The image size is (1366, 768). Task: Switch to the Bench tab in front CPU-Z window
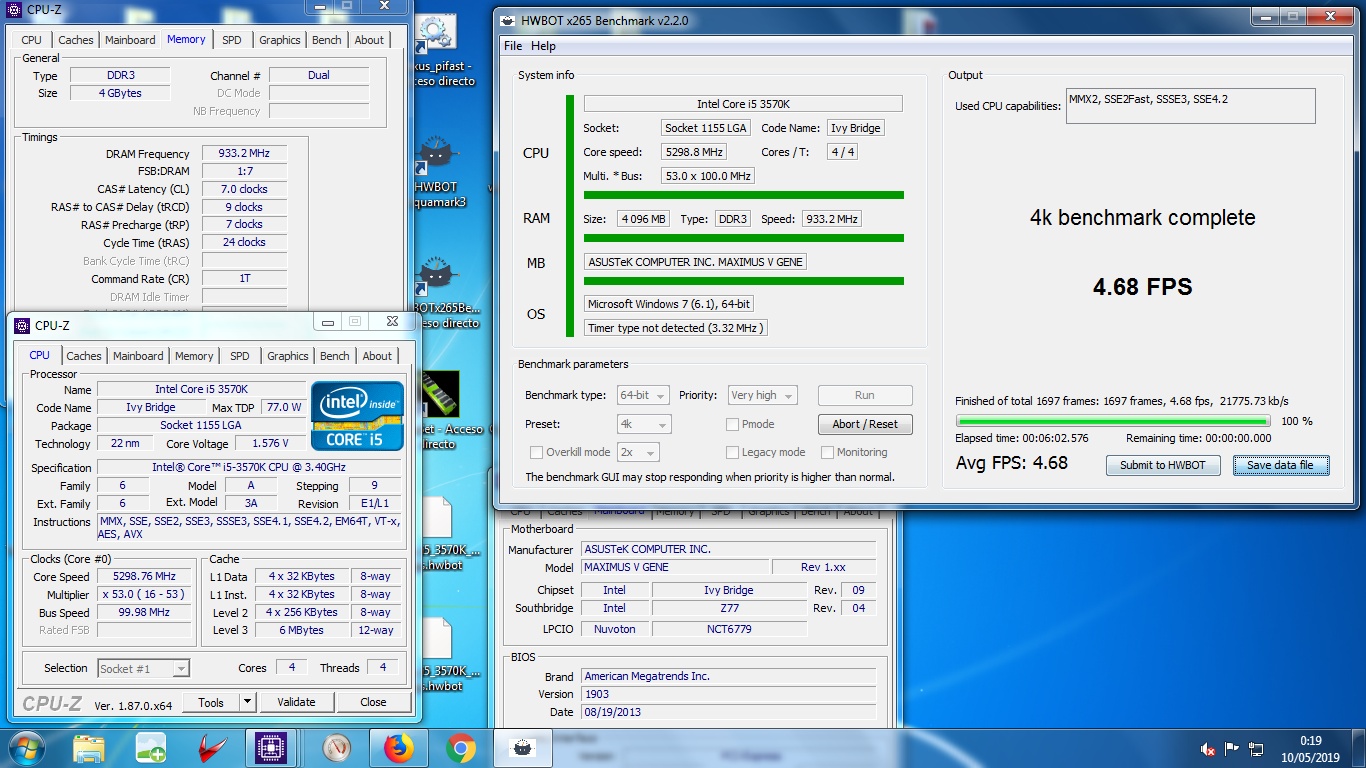(x=335, y=356)
